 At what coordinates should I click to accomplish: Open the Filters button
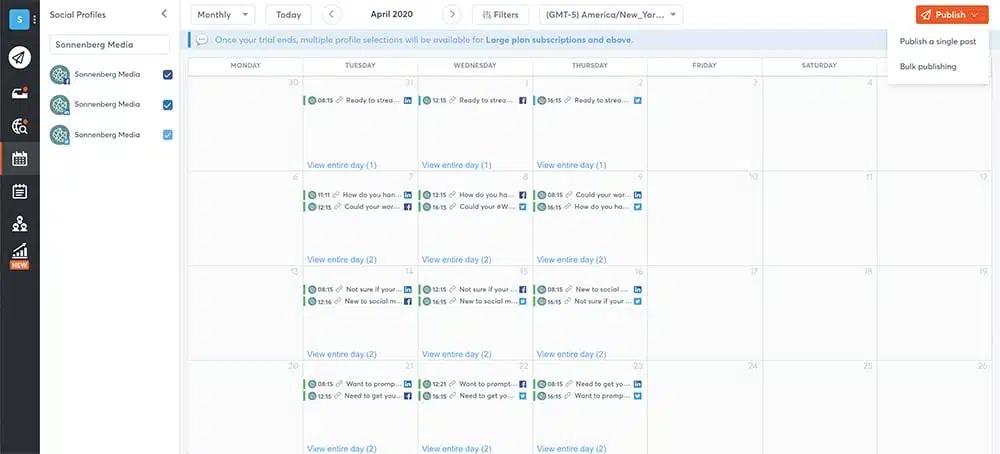click(501, 15)
